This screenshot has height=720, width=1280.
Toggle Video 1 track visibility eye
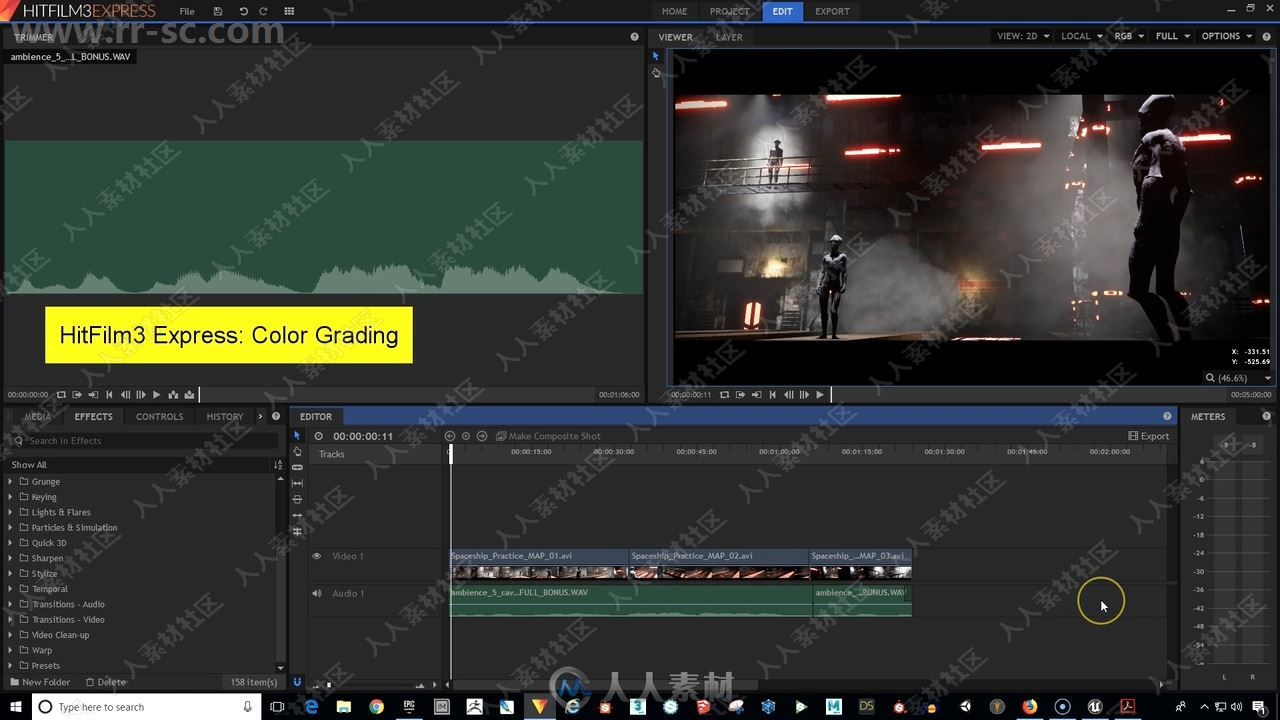pyautogui.click(x=317, y=556)
